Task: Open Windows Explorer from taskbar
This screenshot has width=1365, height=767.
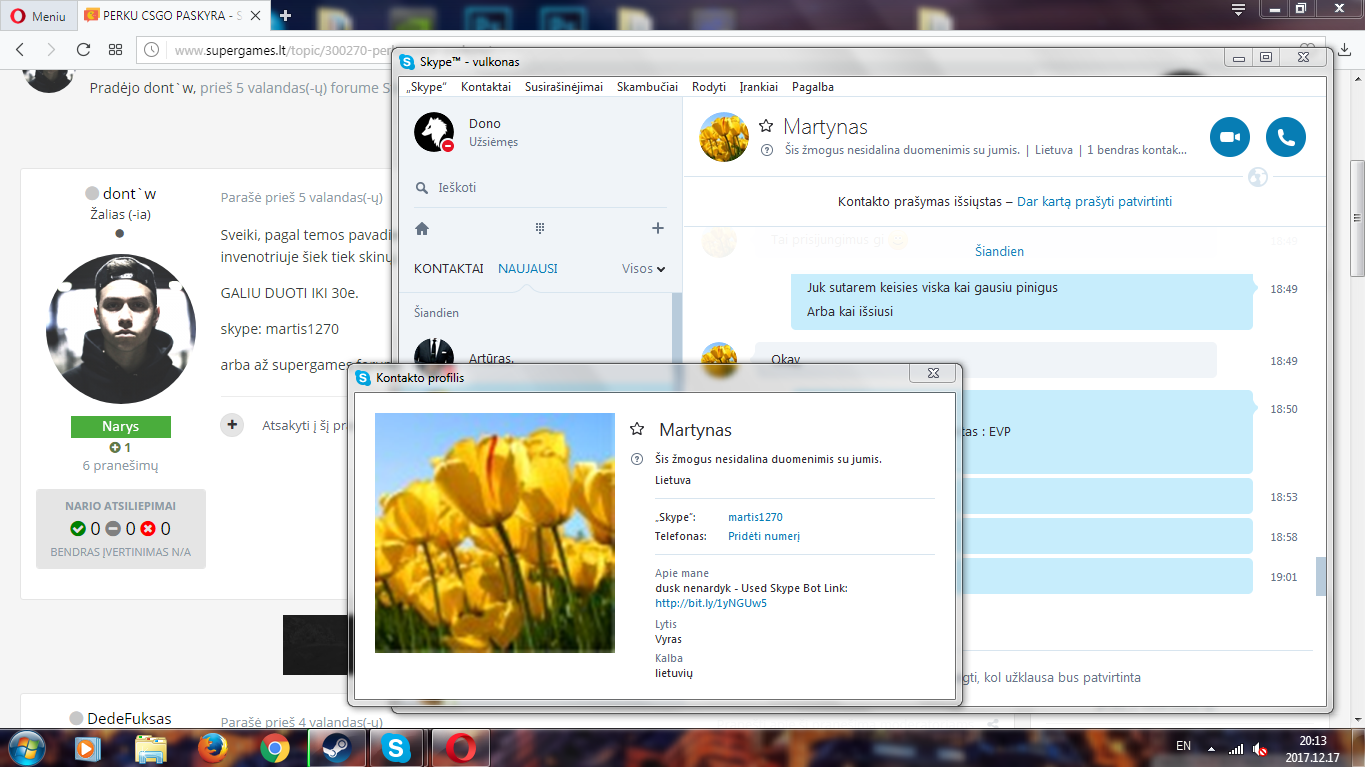Action: (151, 748)
